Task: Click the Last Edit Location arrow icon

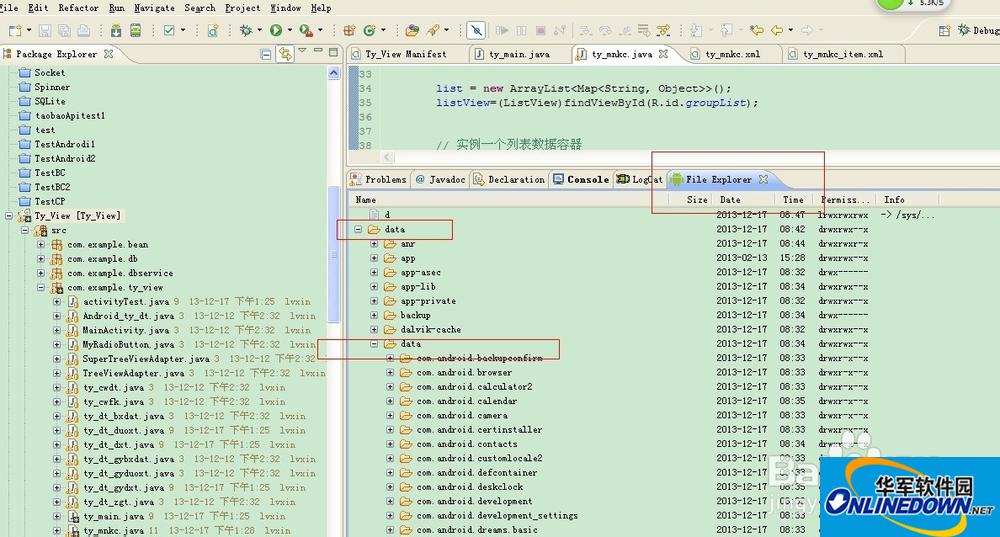Action: click(x=756, y=30)
